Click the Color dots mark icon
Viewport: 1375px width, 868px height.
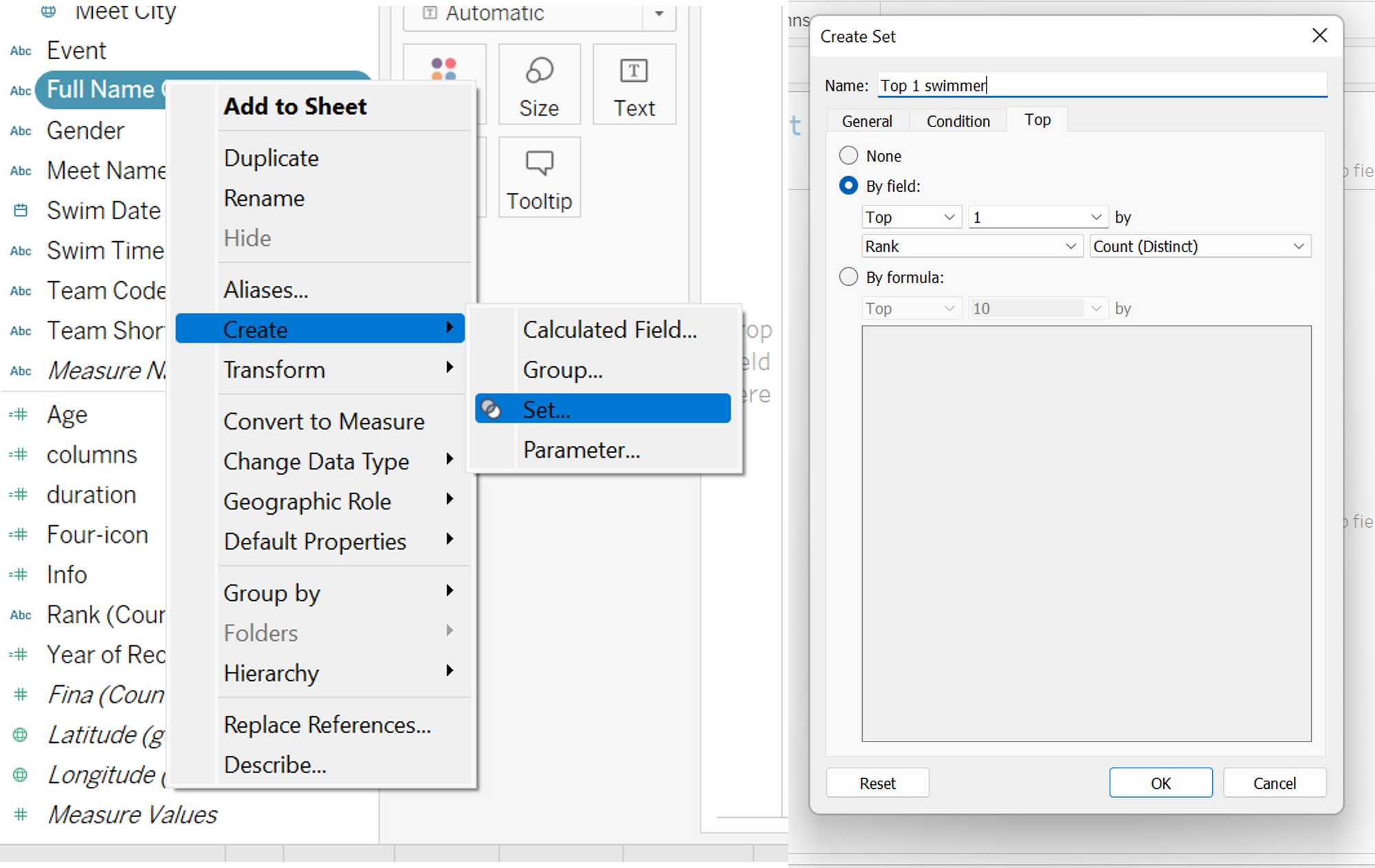[x=444, y=69]
